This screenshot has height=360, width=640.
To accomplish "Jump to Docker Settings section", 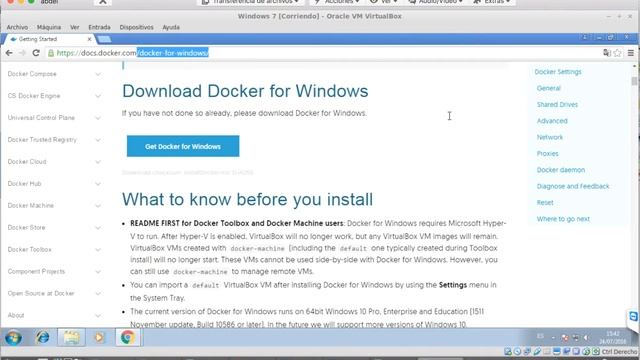I will tap(558, 72).
